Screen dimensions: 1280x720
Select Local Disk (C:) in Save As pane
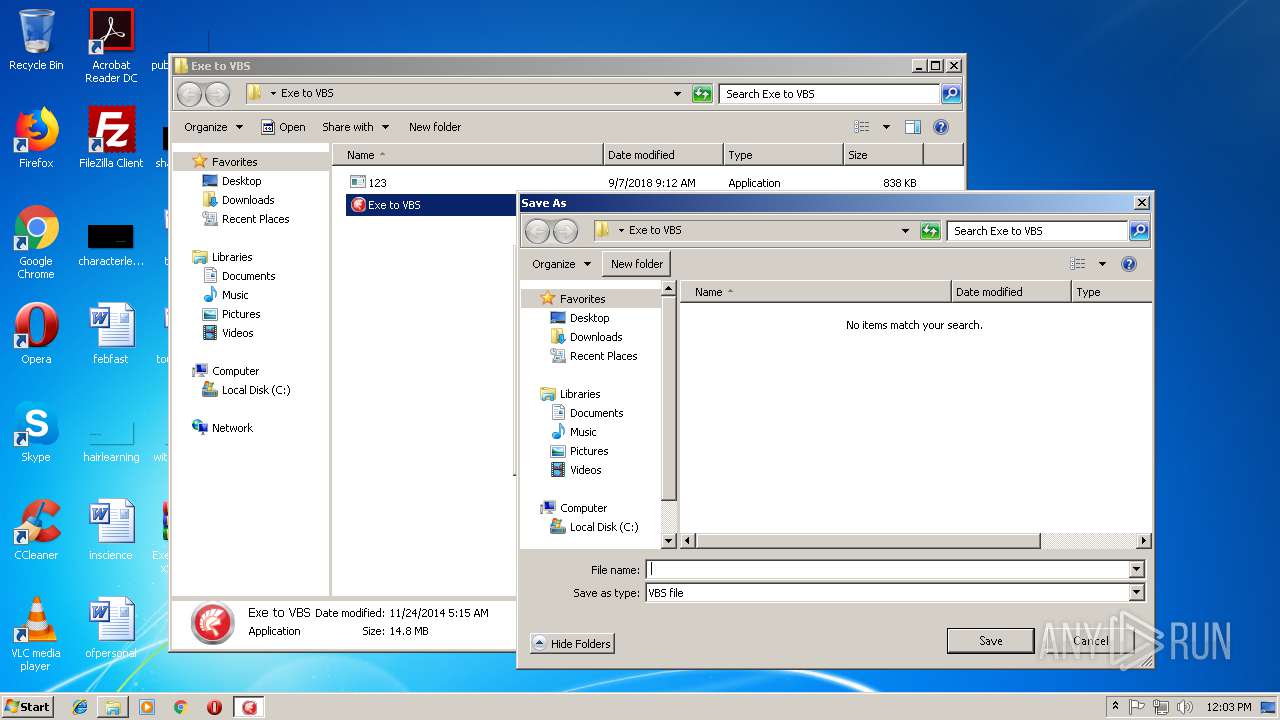pyautogui.click(x=604, y=527)
